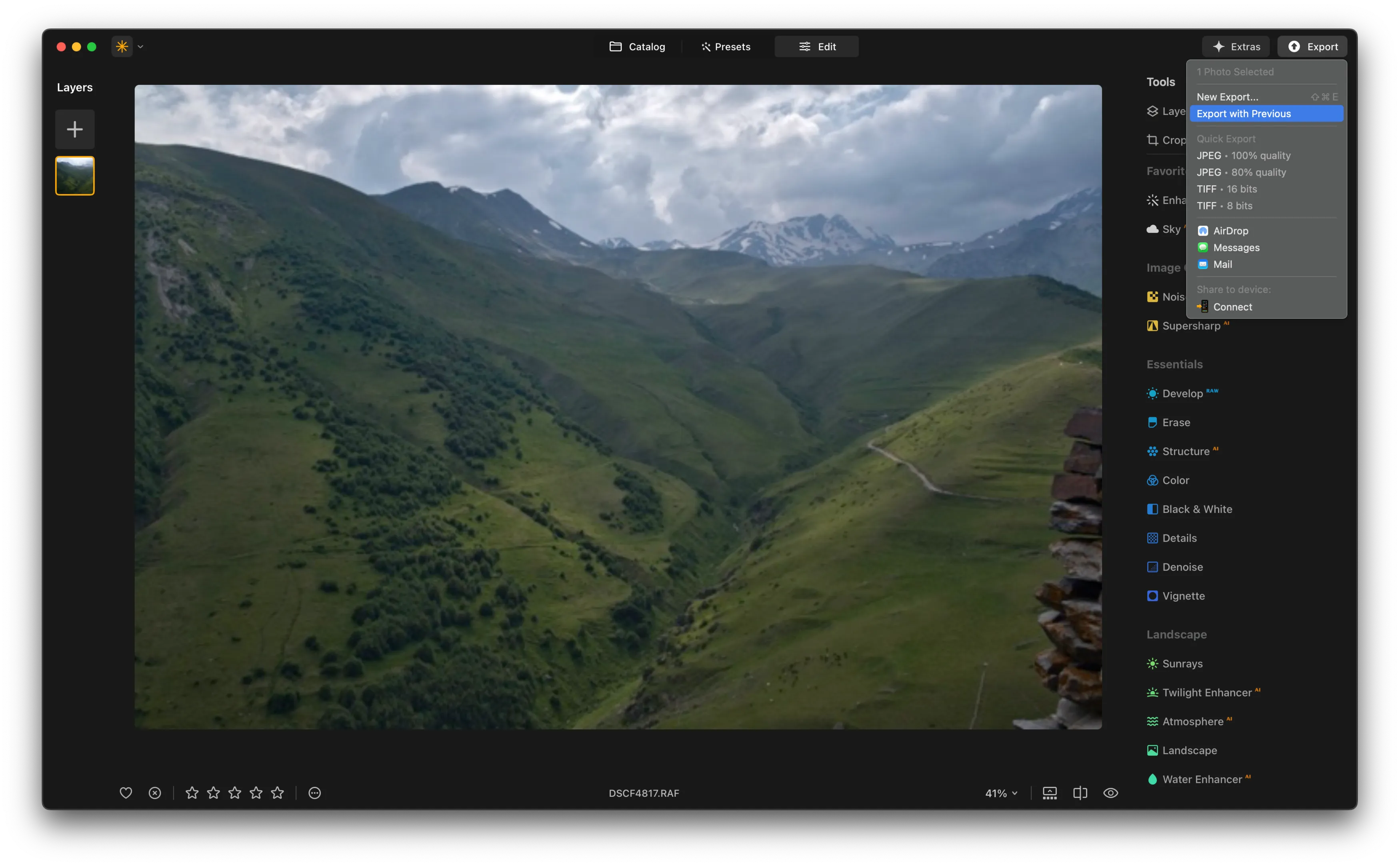Image resolution: width=1400 pixels, height=866 pixels.
Task: Open the Vignette tool
Action: click(1183, 596)
